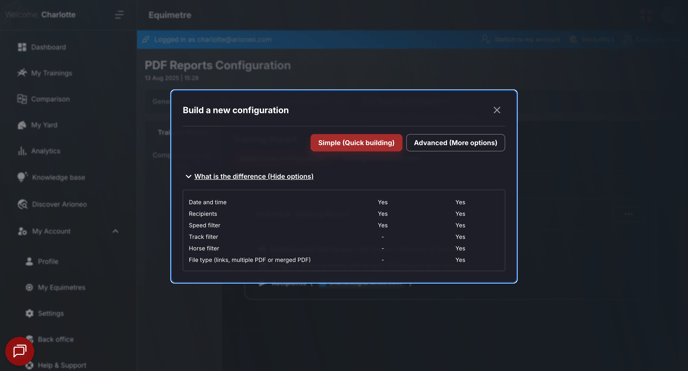Open My Equimetres under My Account

pos(61,287)
